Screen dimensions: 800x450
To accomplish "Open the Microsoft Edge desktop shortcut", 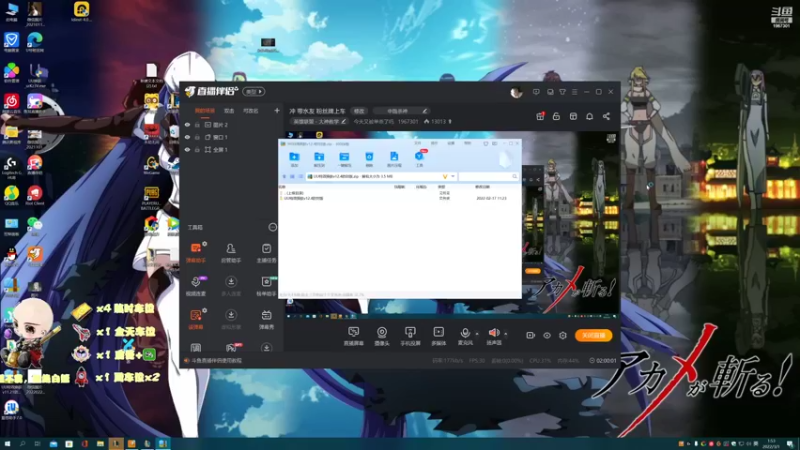I will point(35,42).
